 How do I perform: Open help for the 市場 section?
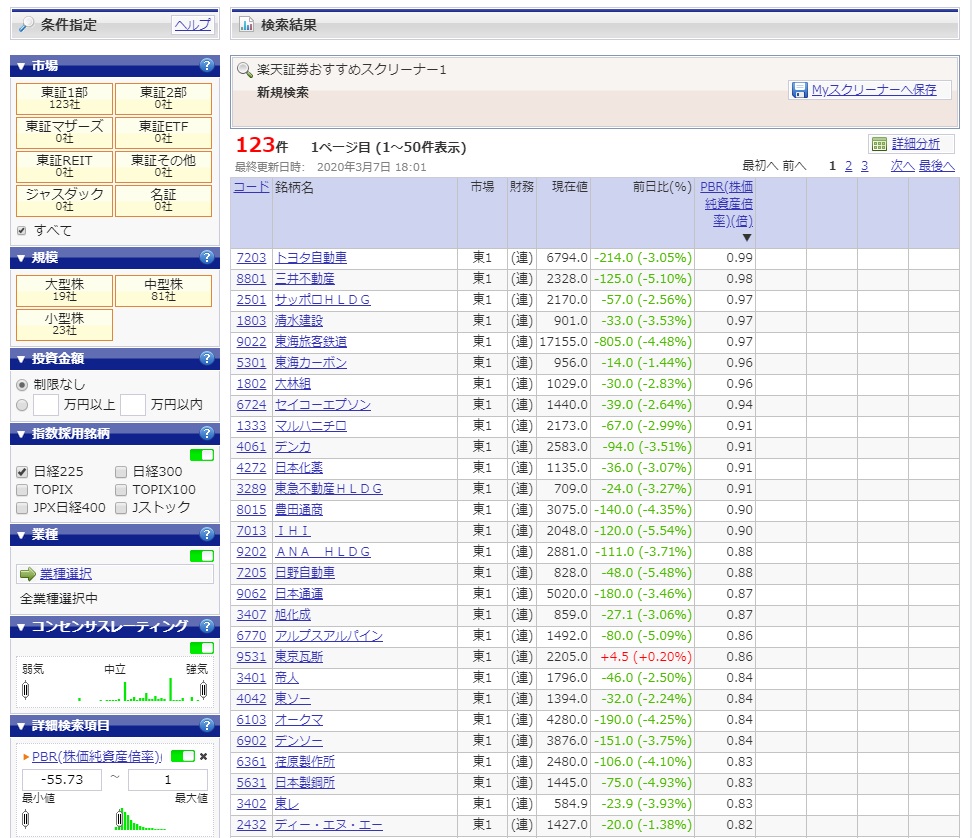[207, 66]
